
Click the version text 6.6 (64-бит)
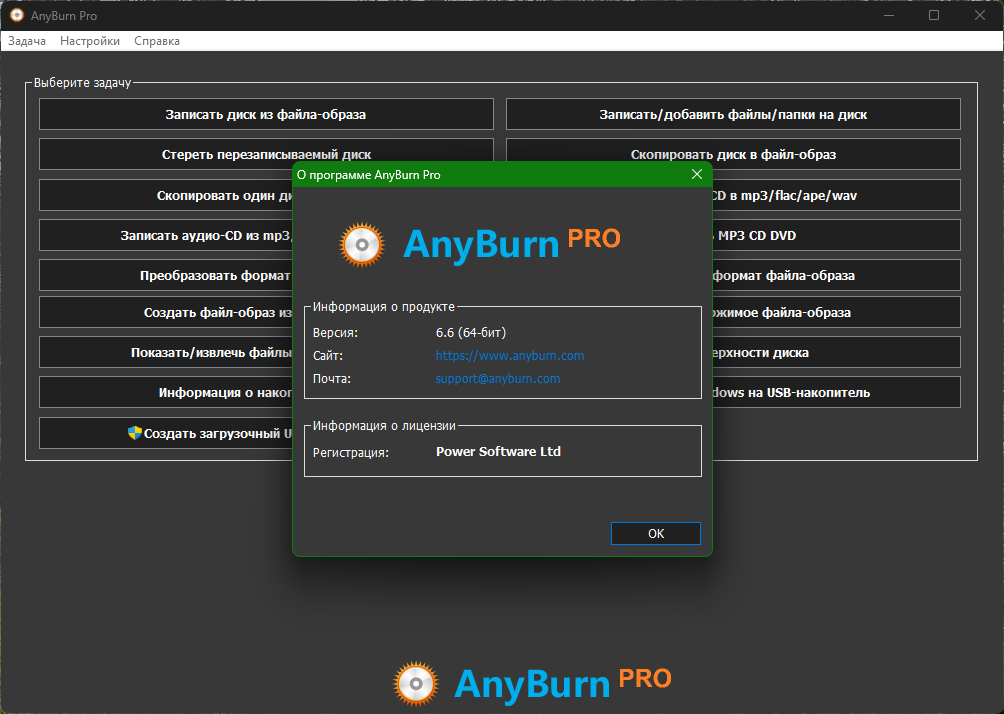(x=471, y=332)
